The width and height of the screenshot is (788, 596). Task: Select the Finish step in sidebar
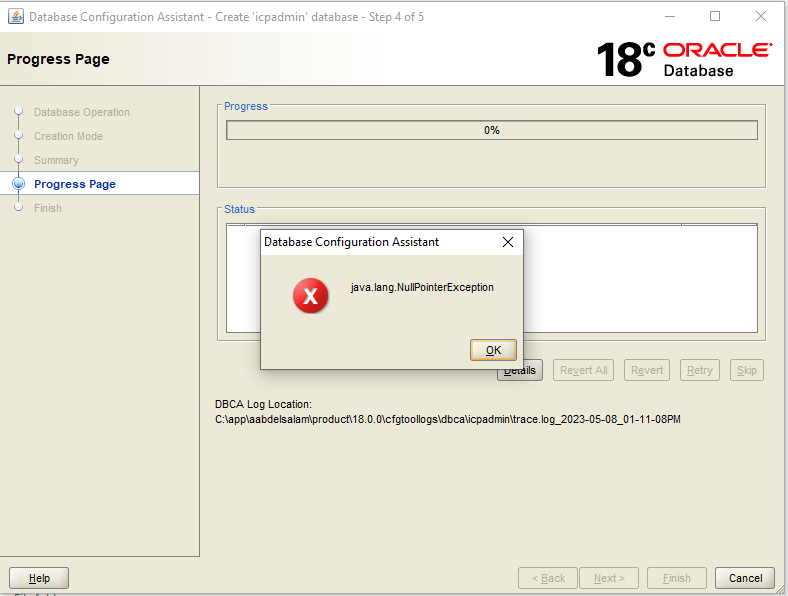tap(48, 208)
